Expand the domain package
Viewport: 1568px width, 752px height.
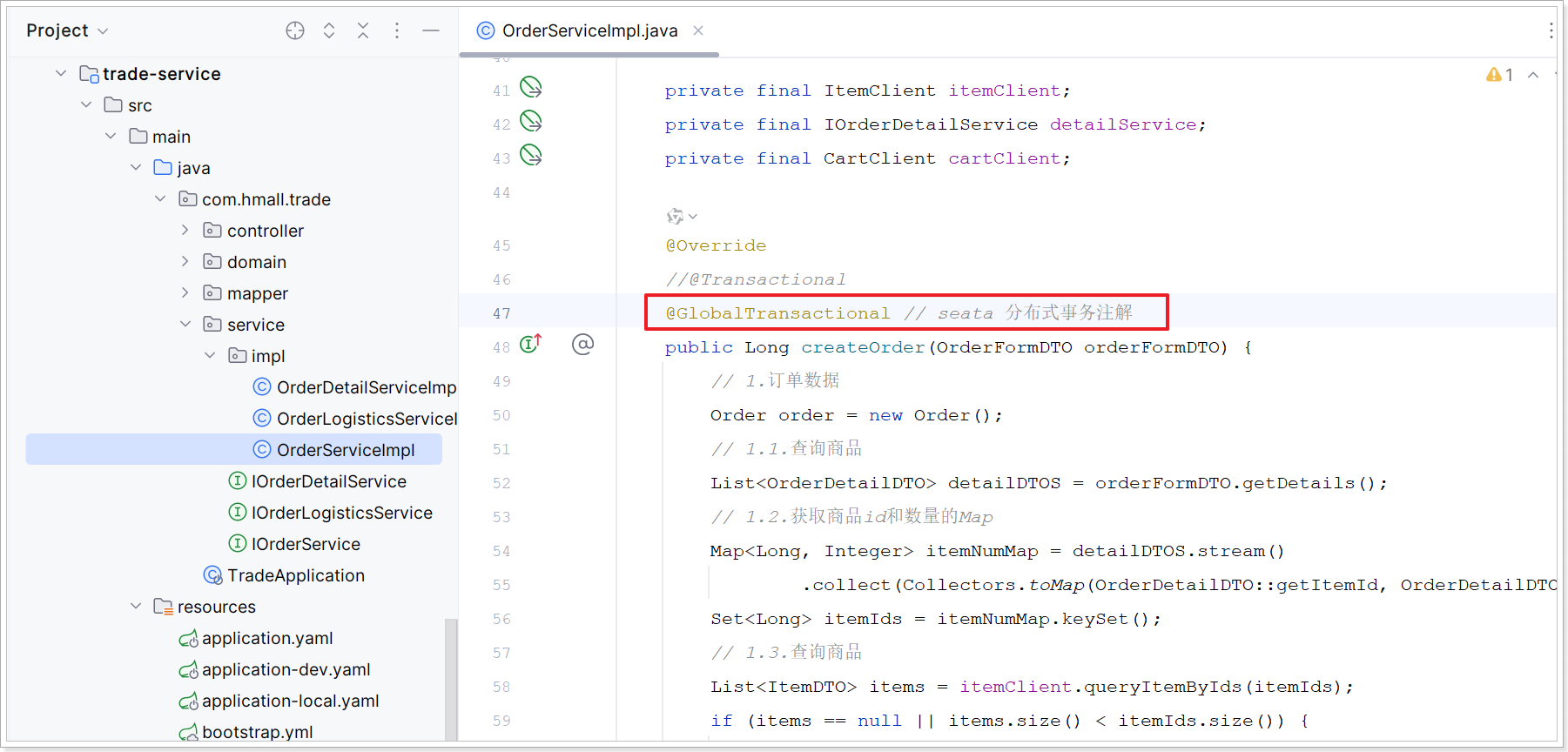pyautogui.click(x=185, y=262)
